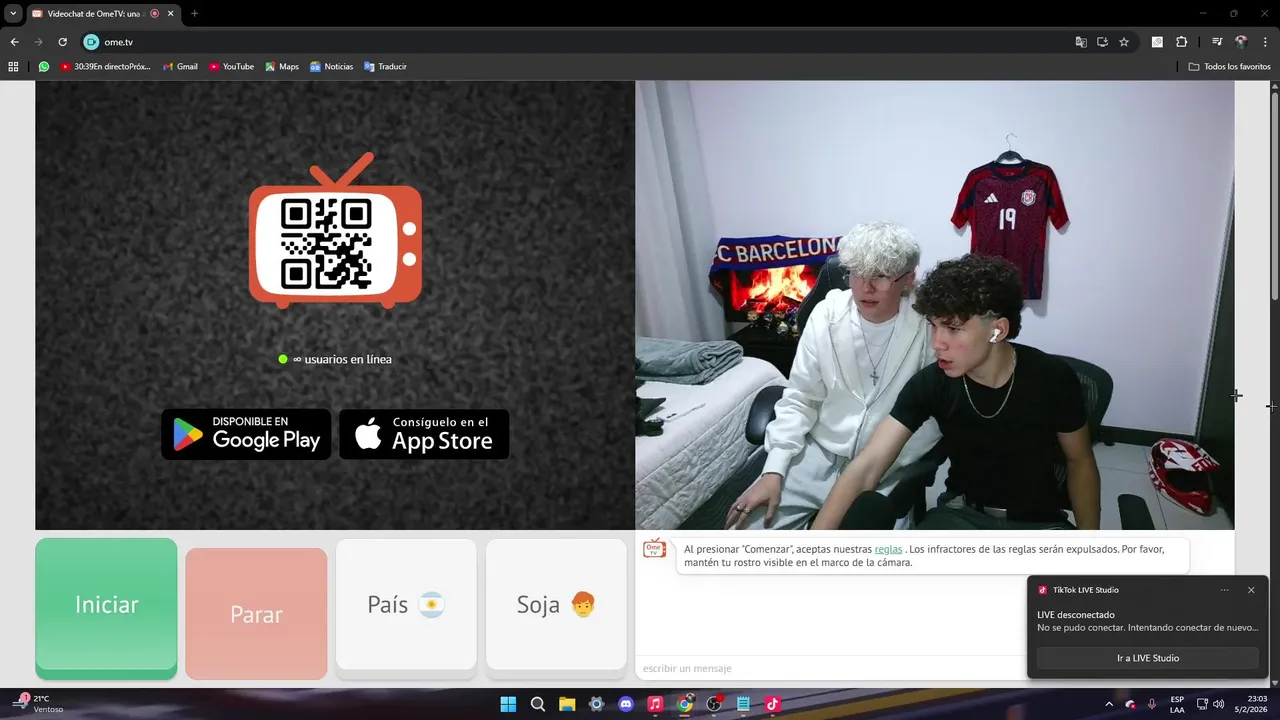Click the Parar button
1280x720 pixels.
tap(256, 612)
